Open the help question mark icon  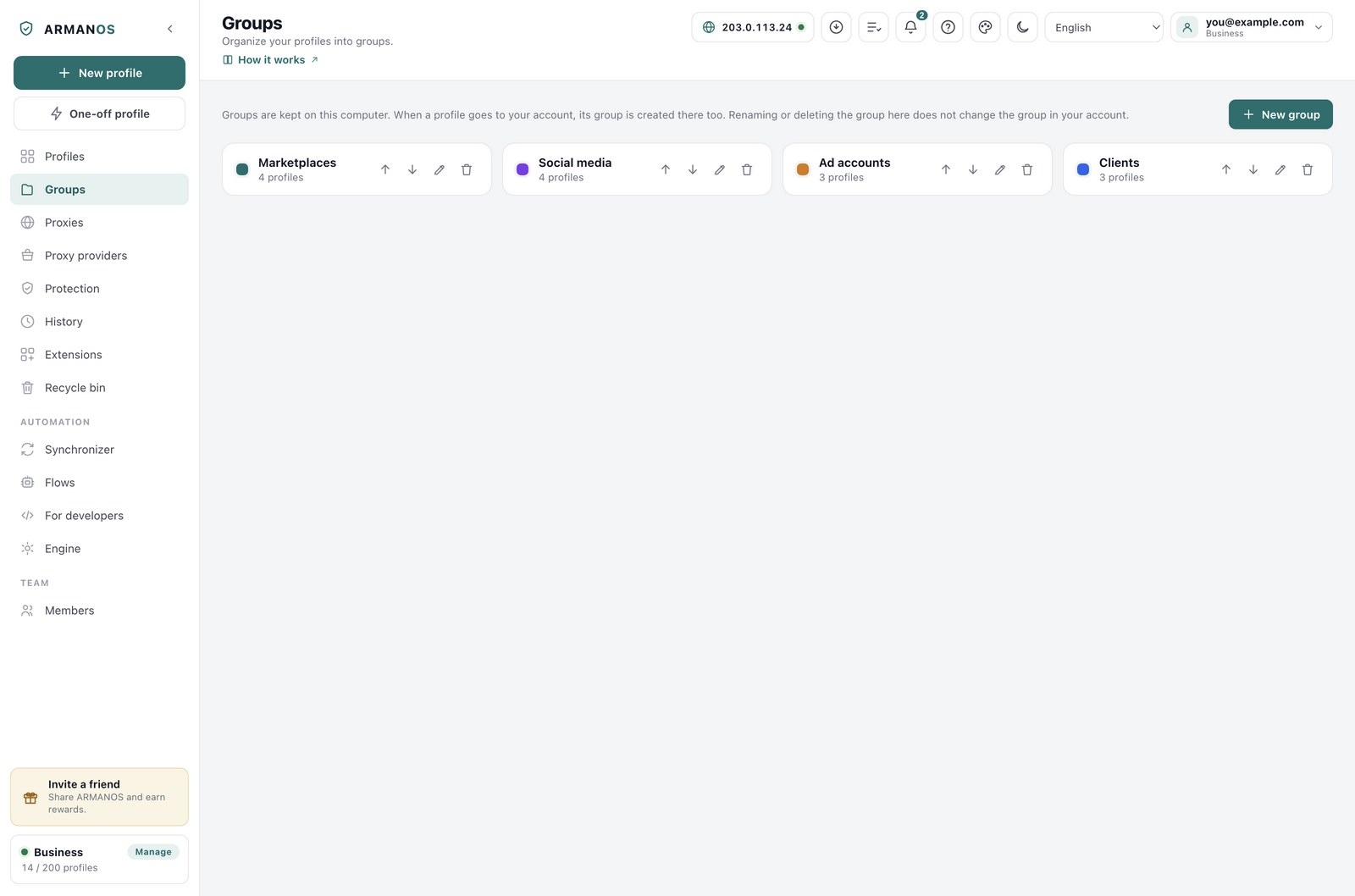pyautogui.click(x=948, y=27)
